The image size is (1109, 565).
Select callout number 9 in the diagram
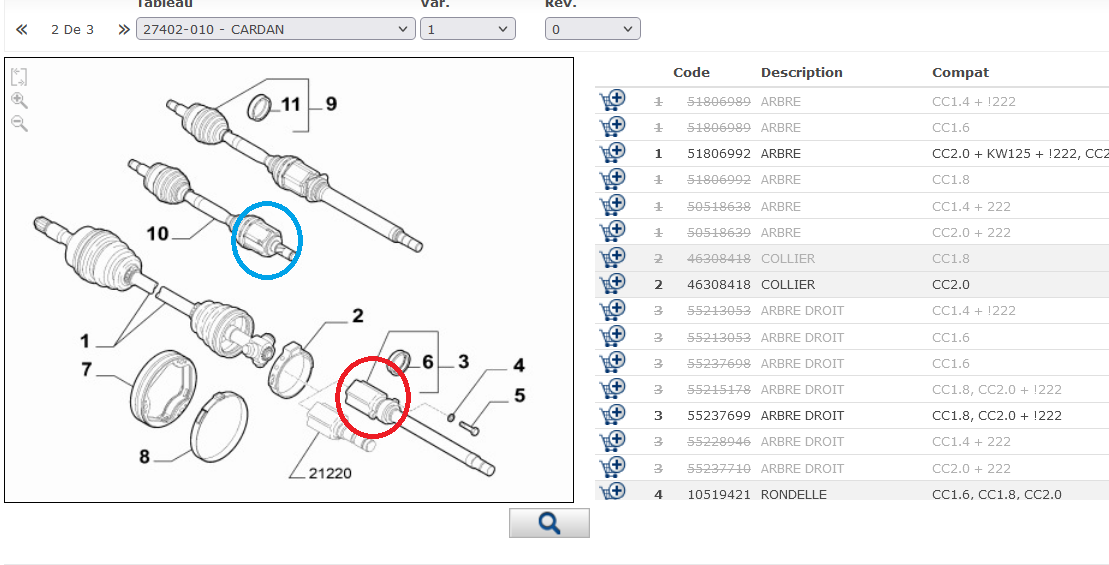330,105
